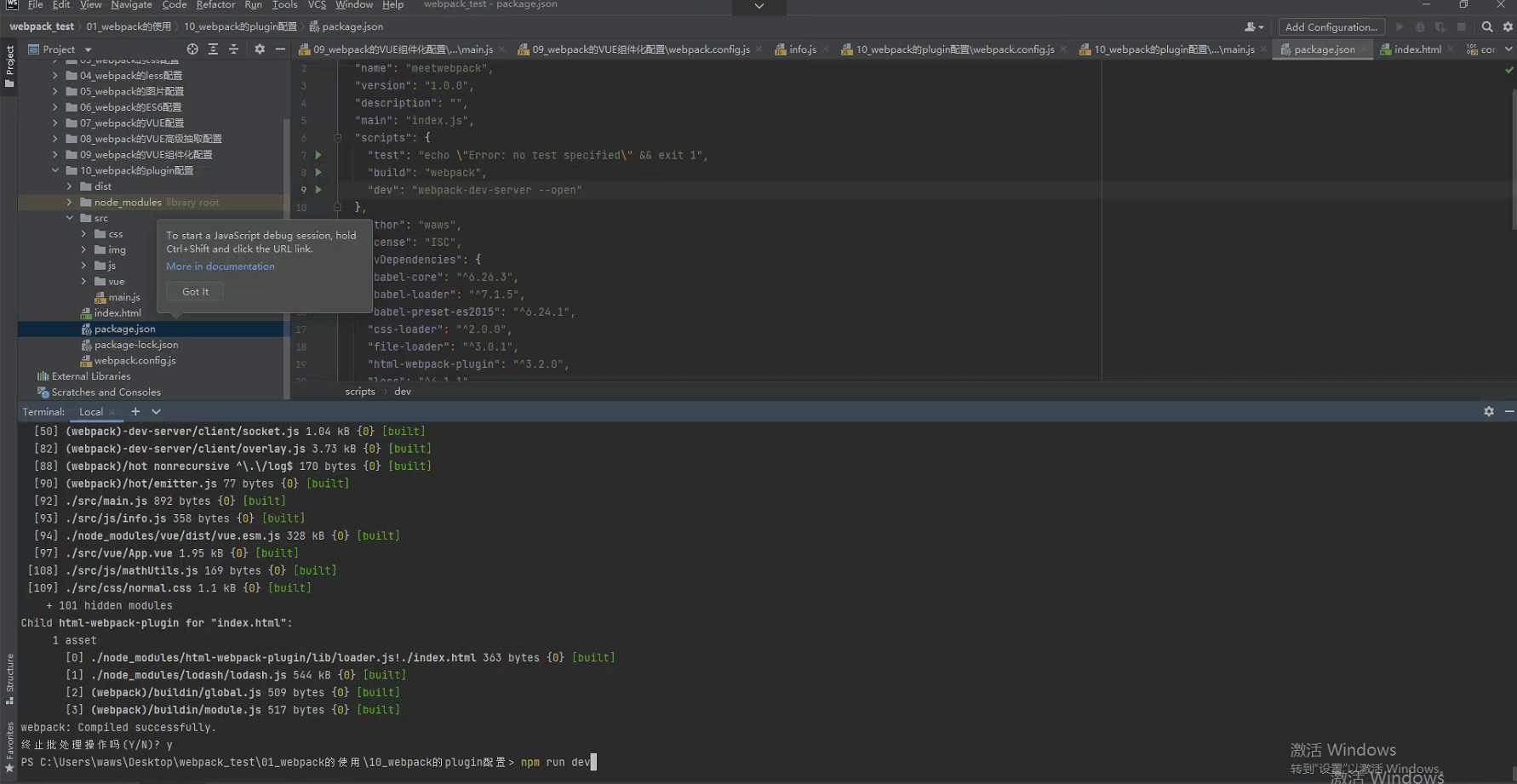Click the Stop button in the toolbar
Image resolution: width=1517 pixels, height=784 pixels.
tap(1461, 27)
